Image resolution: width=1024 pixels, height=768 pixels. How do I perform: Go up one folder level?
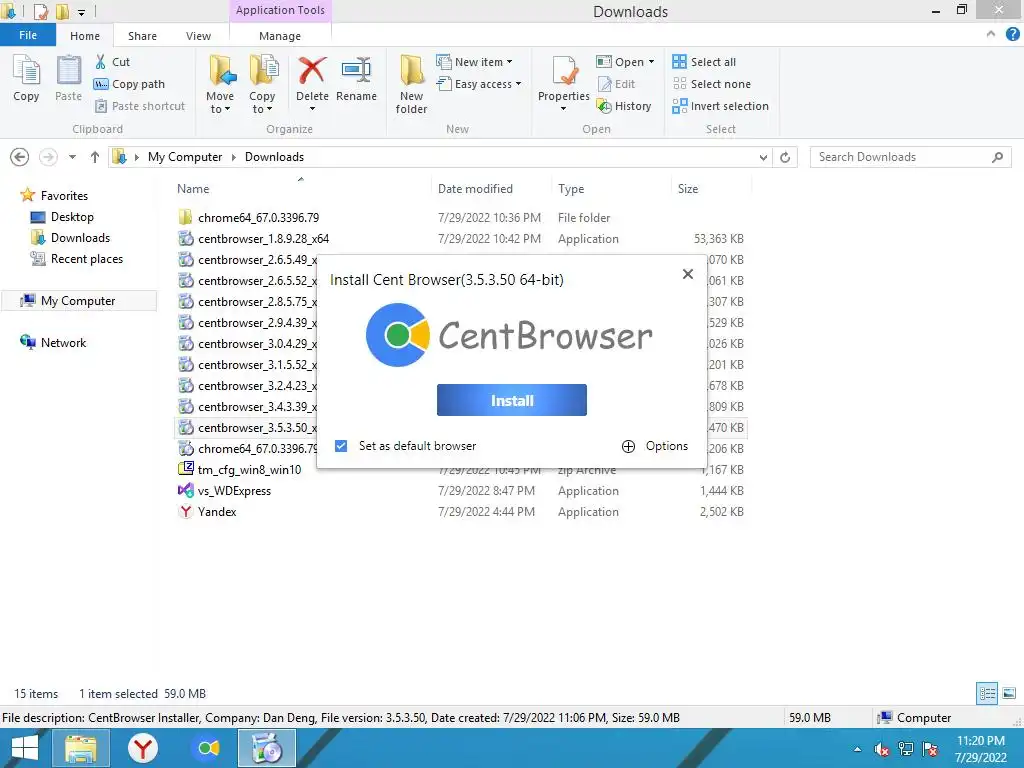pyautogui.click(x=95, y=157)
